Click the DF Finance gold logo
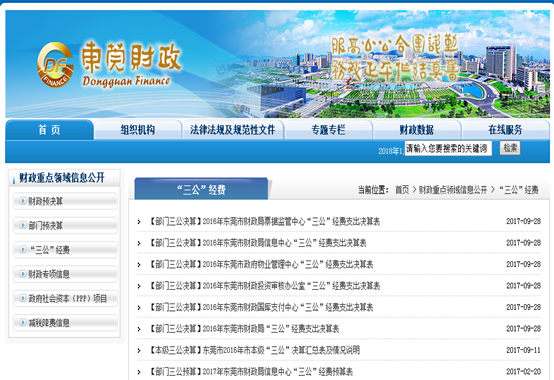 [x=55, y=65]
